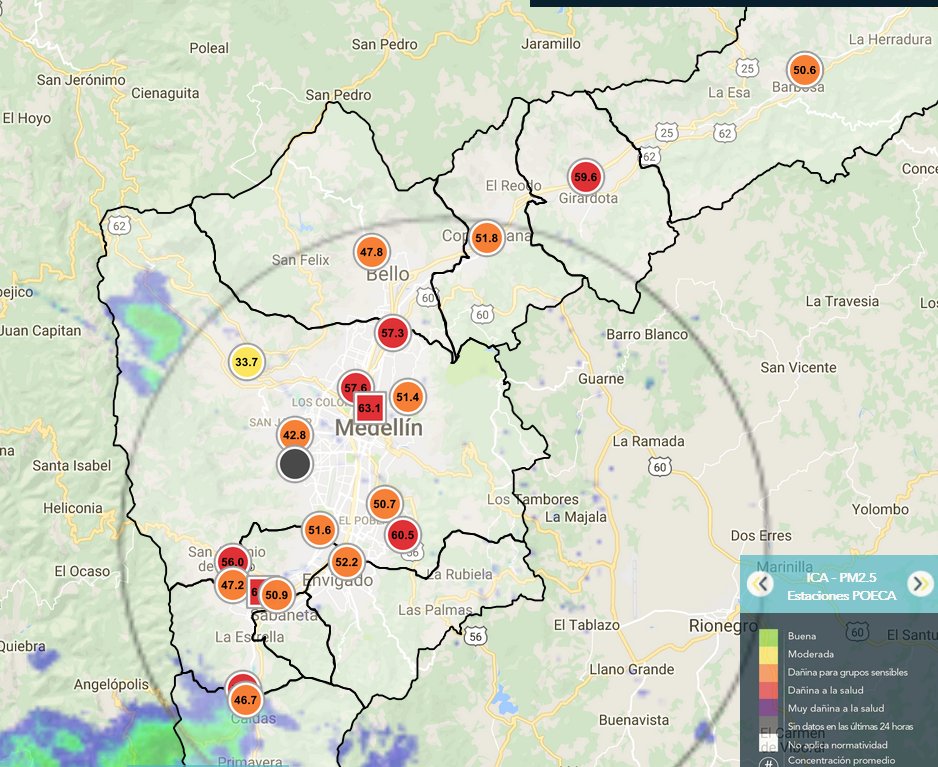Select the 50.6 station marker near Barbosa

[x=804, y=70]
